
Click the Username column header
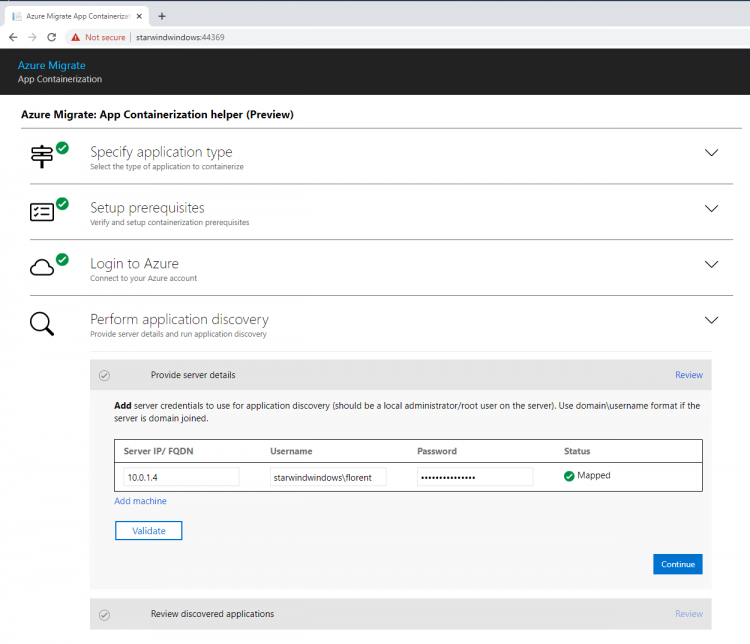click(291, 451)
